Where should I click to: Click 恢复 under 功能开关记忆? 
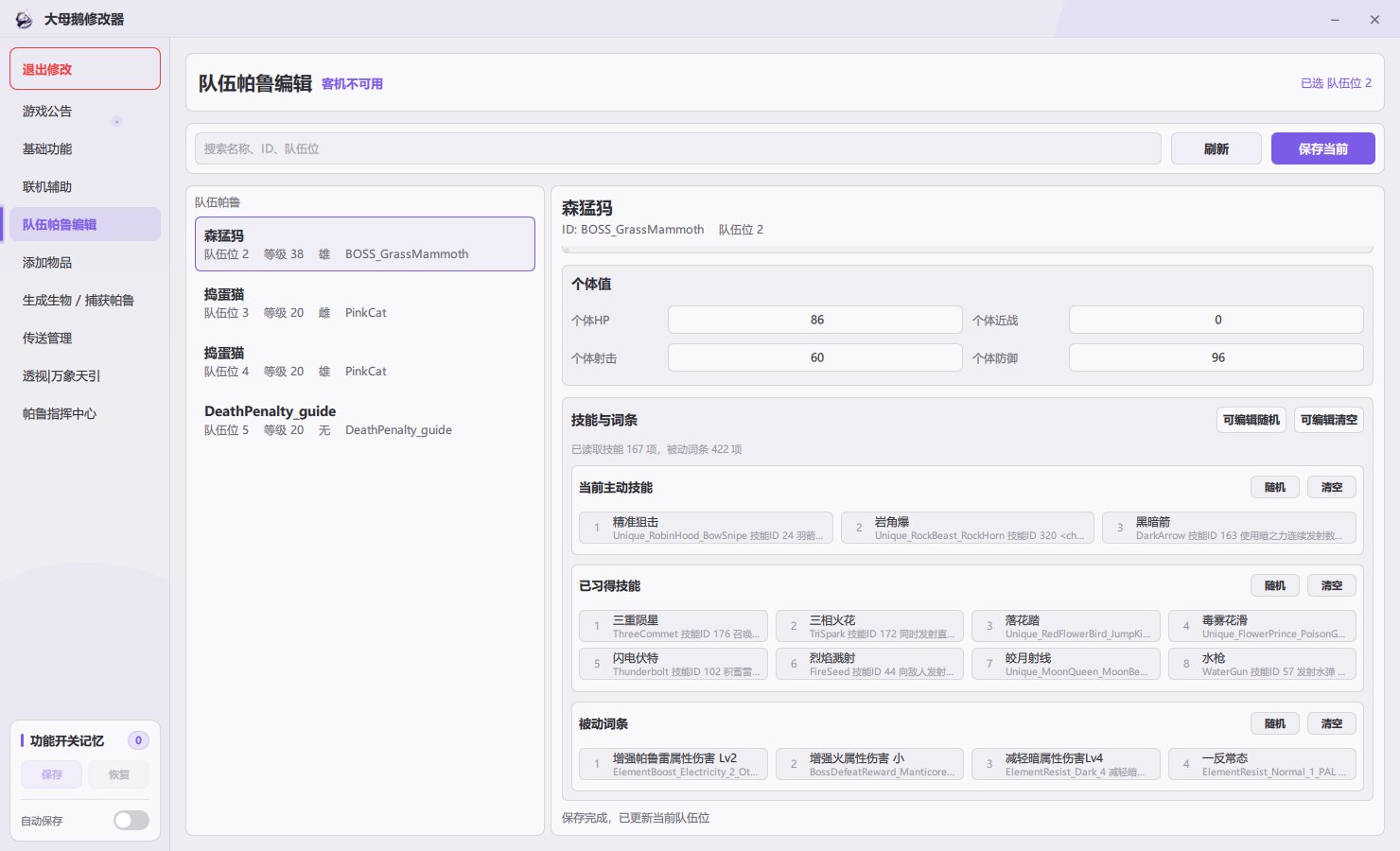[x=119, y=774]
